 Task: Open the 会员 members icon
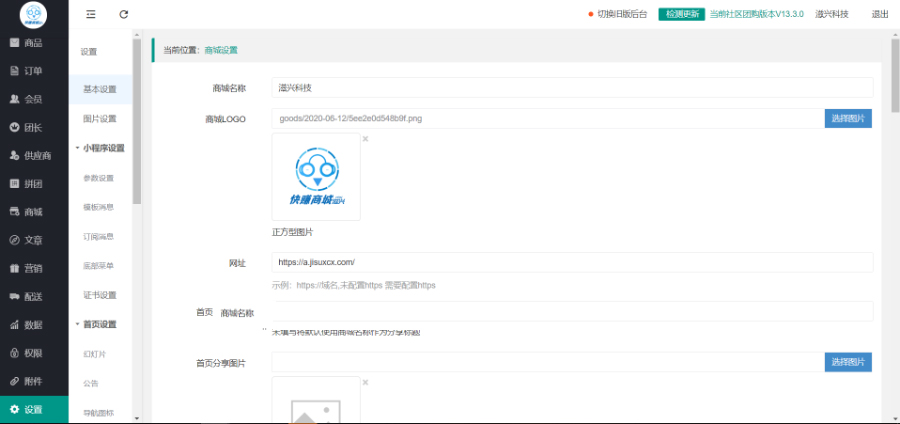pyautogui.click(x=14, y=99)
